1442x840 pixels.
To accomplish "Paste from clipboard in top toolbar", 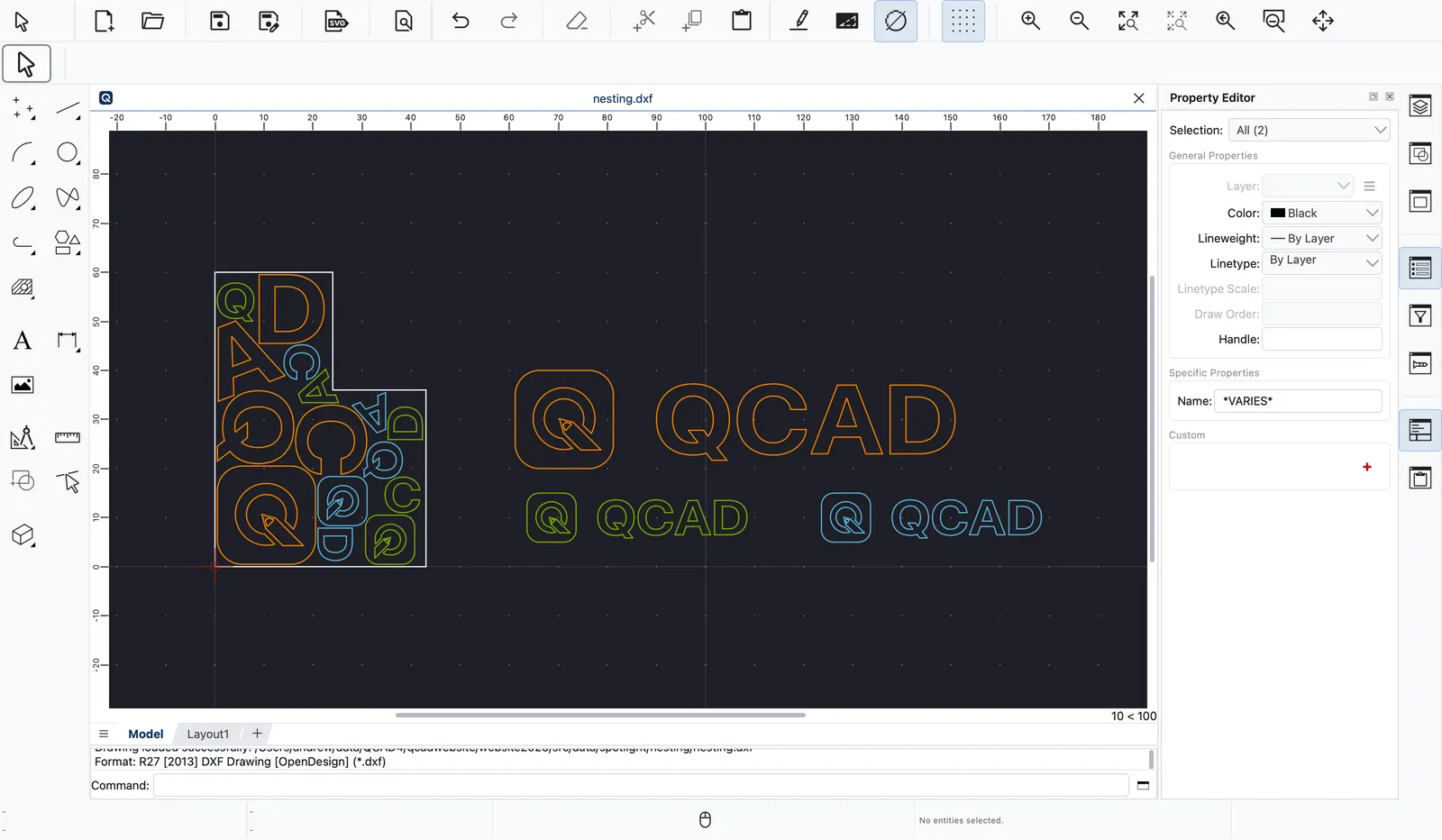I will [x=742, y=21].
